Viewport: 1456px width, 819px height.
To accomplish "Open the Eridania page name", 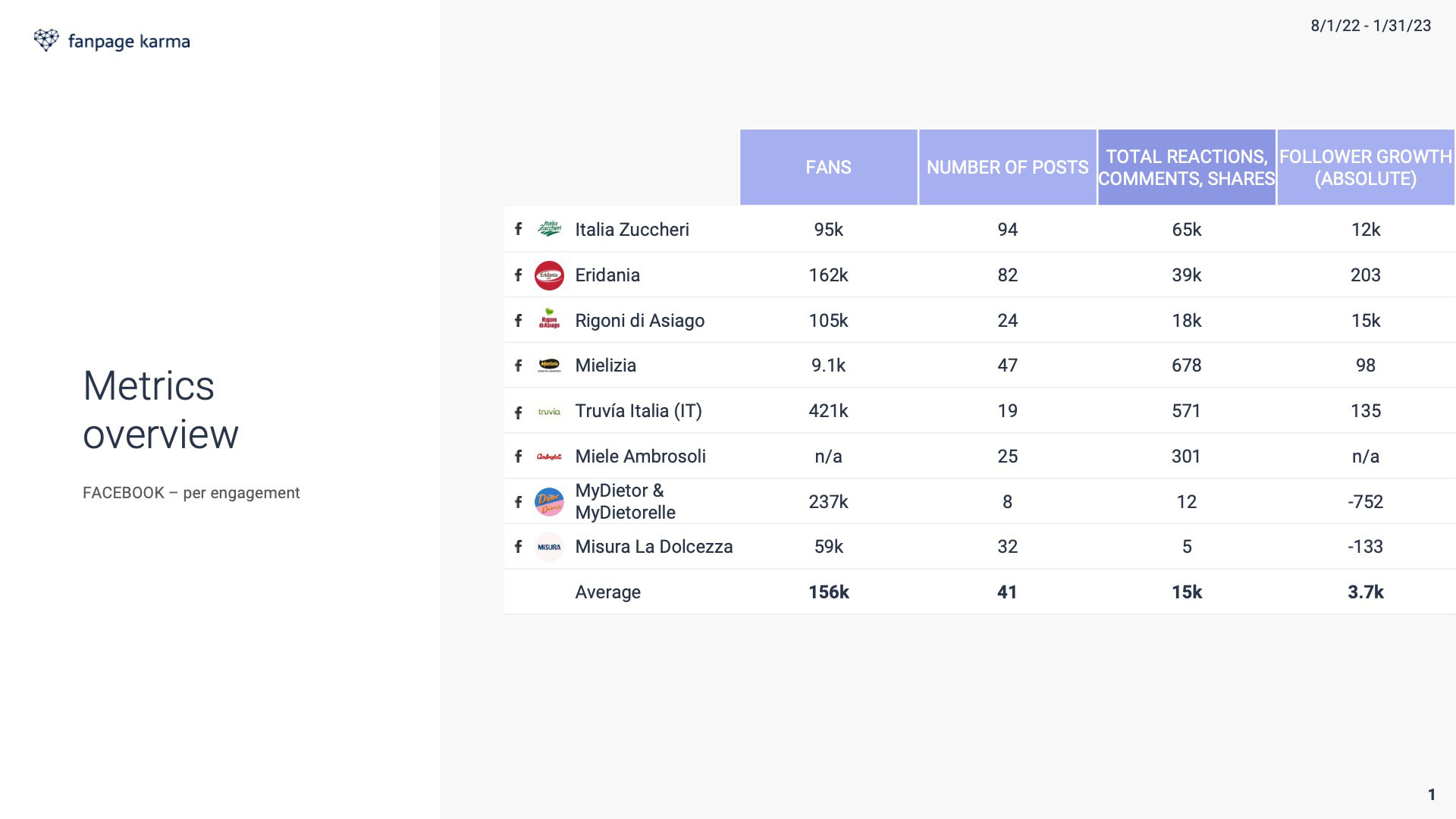I will click(x=607, y=275).
